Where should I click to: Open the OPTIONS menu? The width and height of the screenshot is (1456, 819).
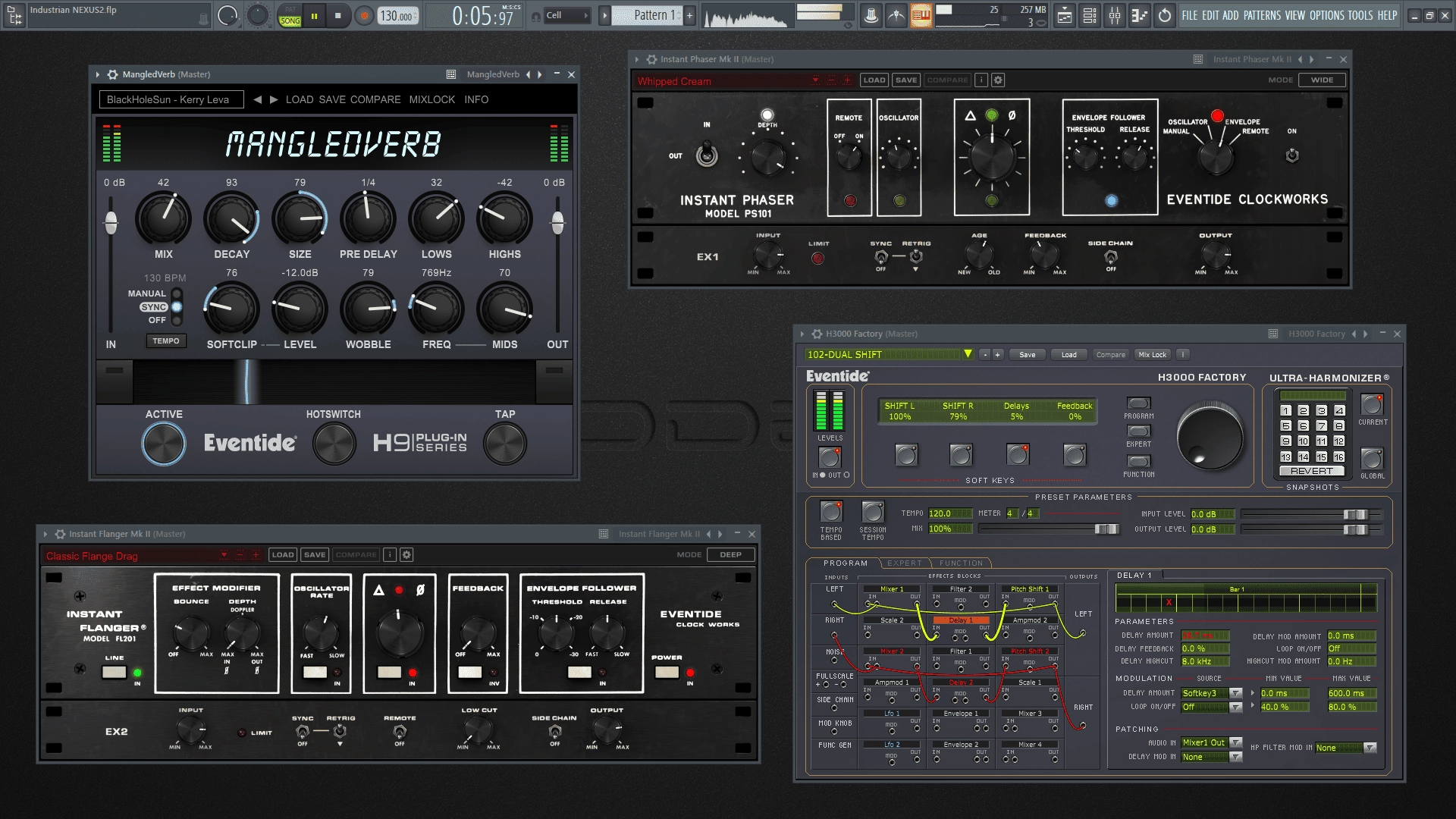1326,15
